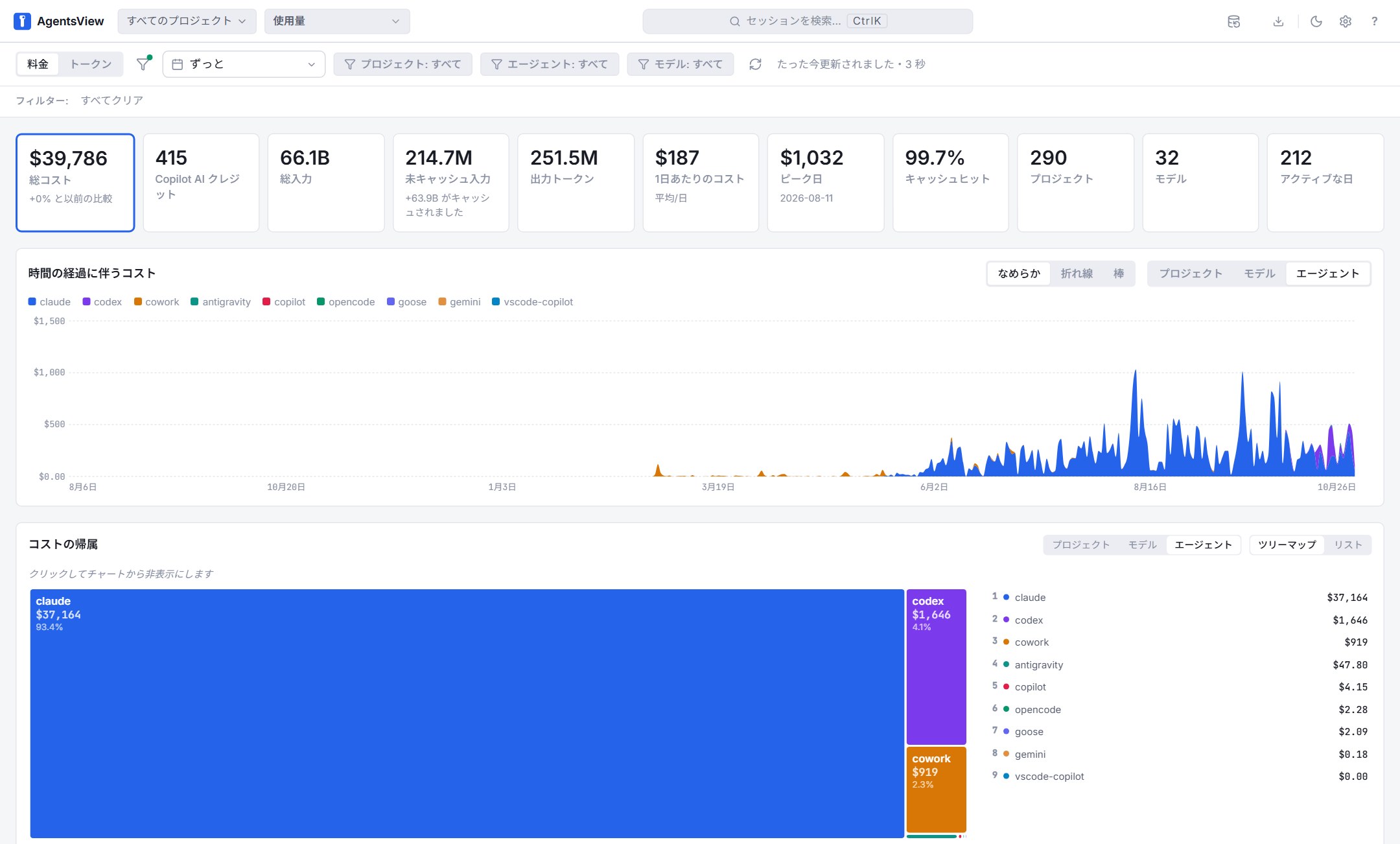Select 折れ線 chart style

[1077, 274]
